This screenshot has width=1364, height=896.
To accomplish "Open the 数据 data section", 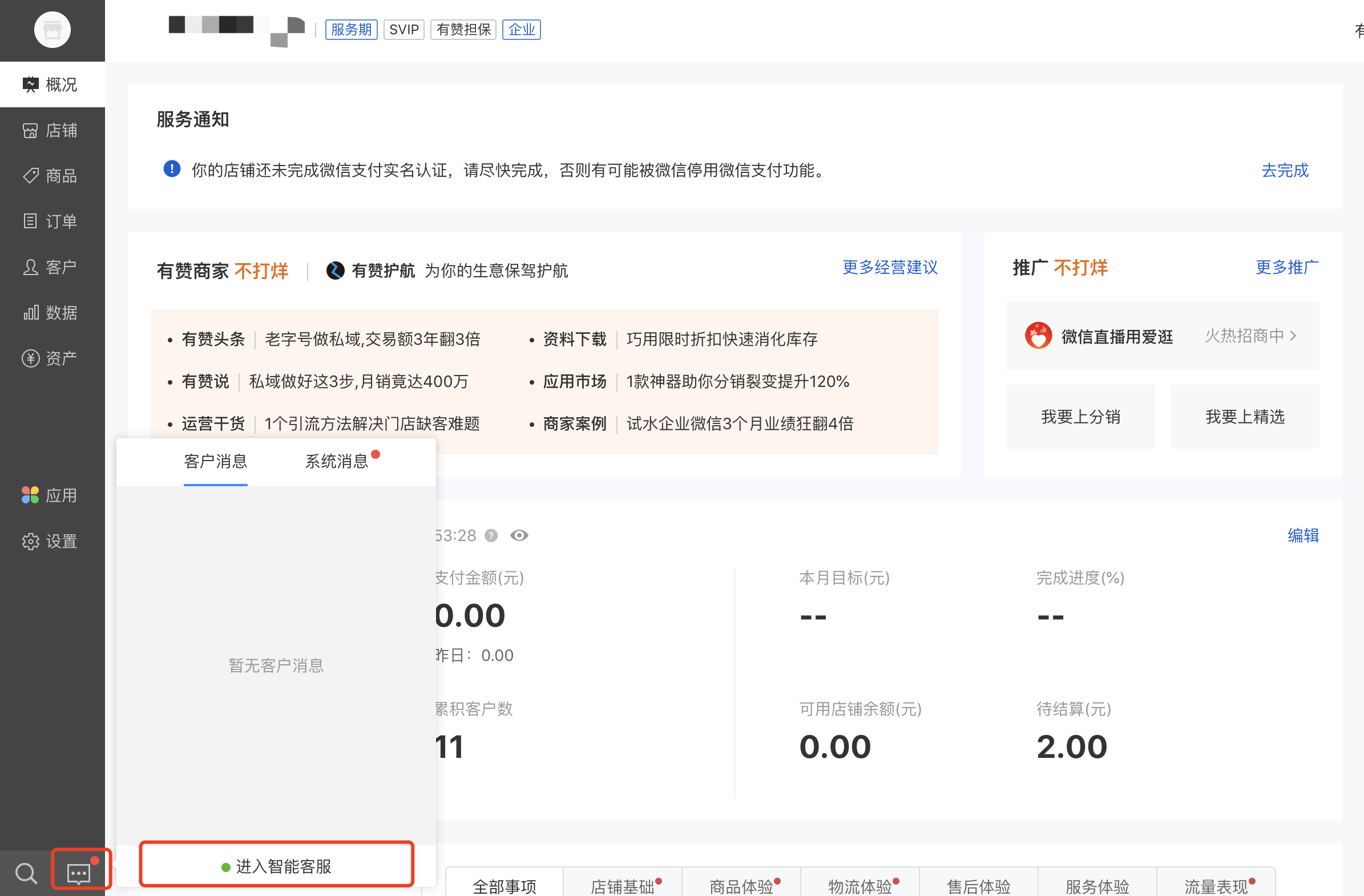I will click(x=52, y=312).
